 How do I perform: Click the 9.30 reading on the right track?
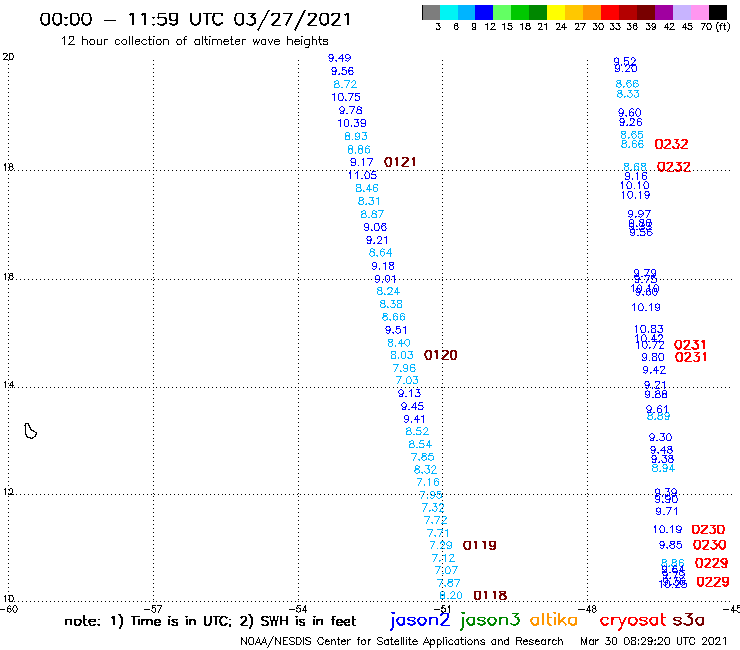tap(660, 437)
